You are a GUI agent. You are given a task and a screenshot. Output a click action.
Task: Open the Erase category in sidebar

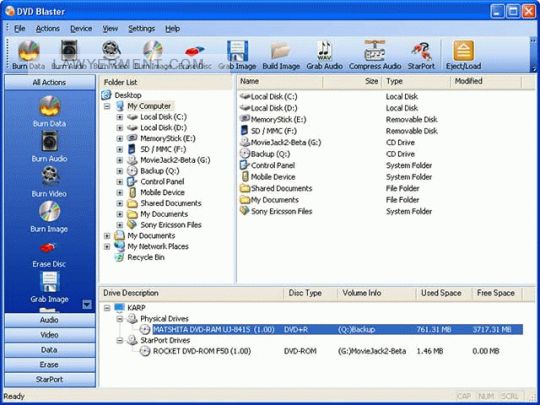(50, 364)
